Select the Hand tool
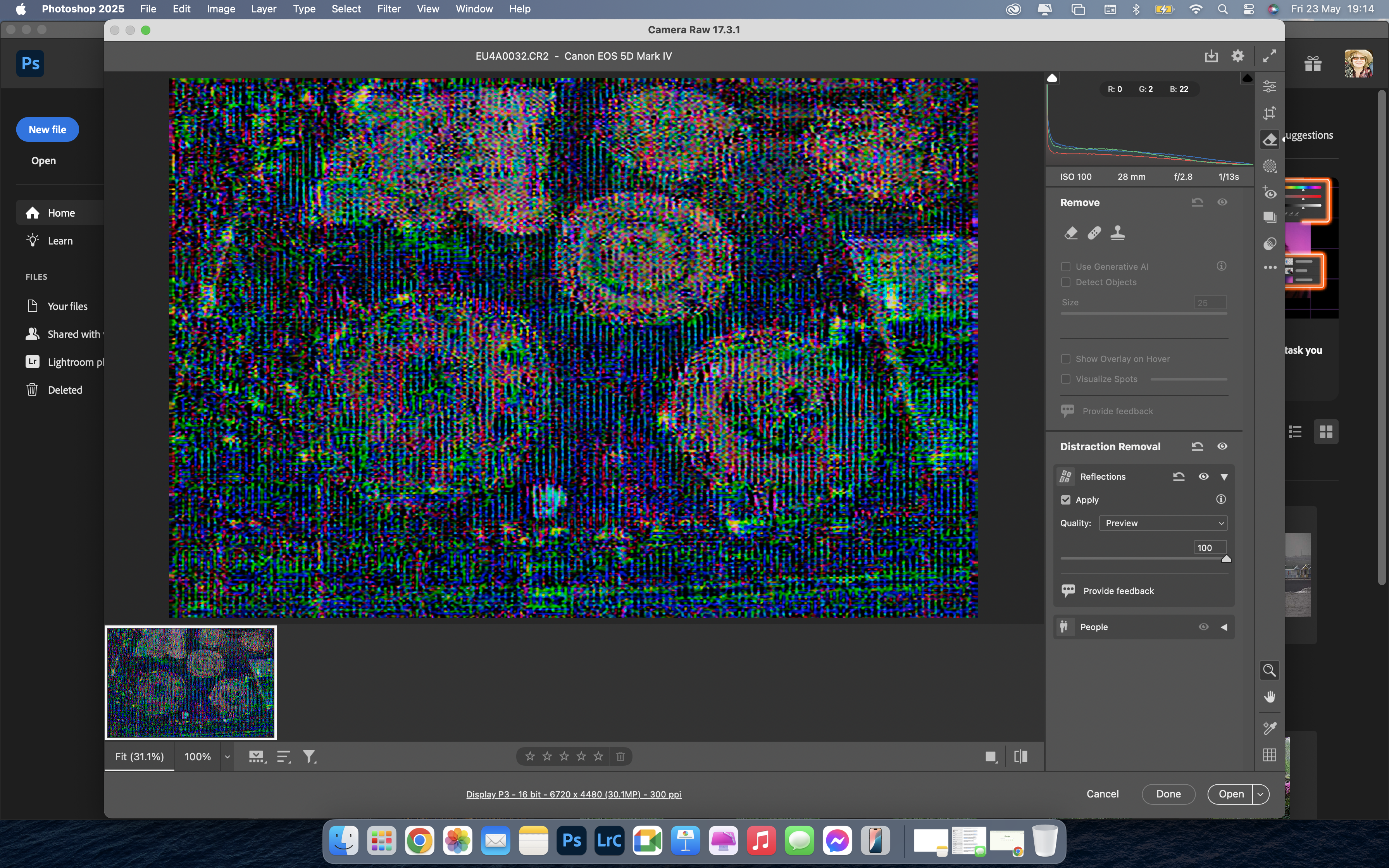1389x868 pixels. point(1270,697)
